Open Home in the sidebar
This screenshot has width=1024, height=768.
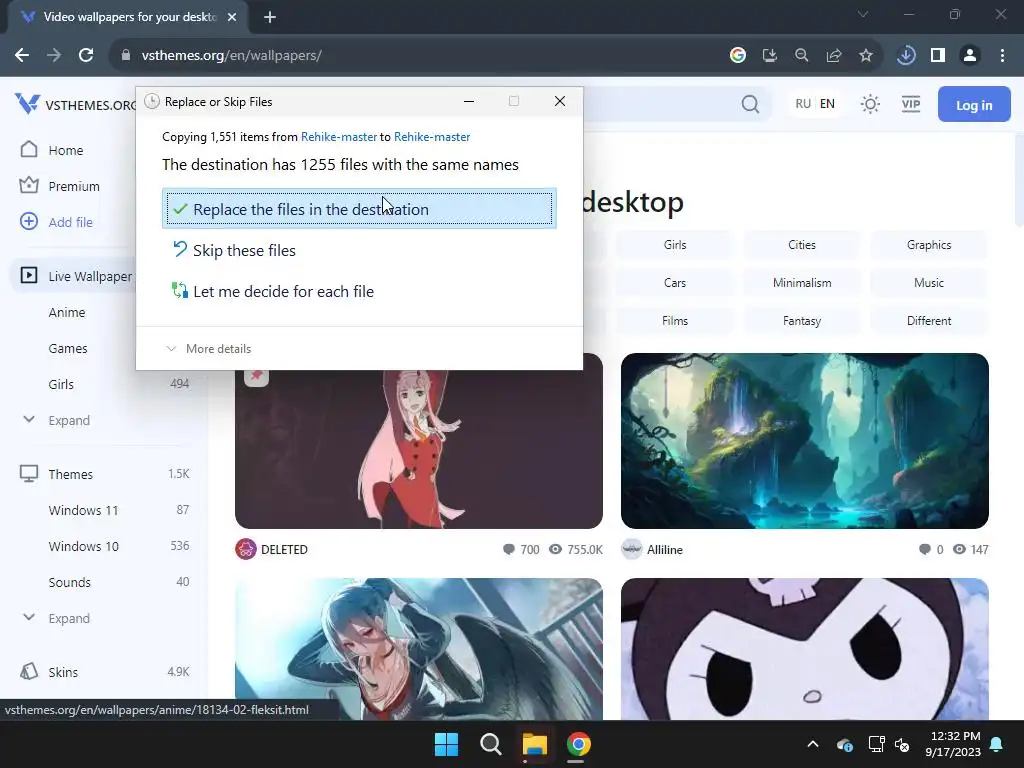(65, 150)
